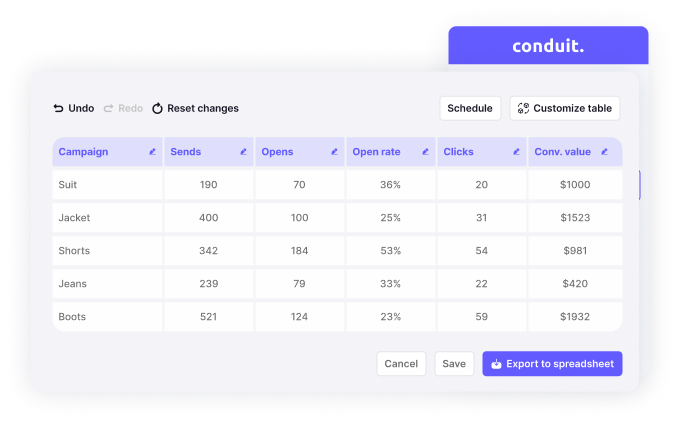Click the Customize table icon
The width and height of the screenshot is (681, 422).
point(523,108)
